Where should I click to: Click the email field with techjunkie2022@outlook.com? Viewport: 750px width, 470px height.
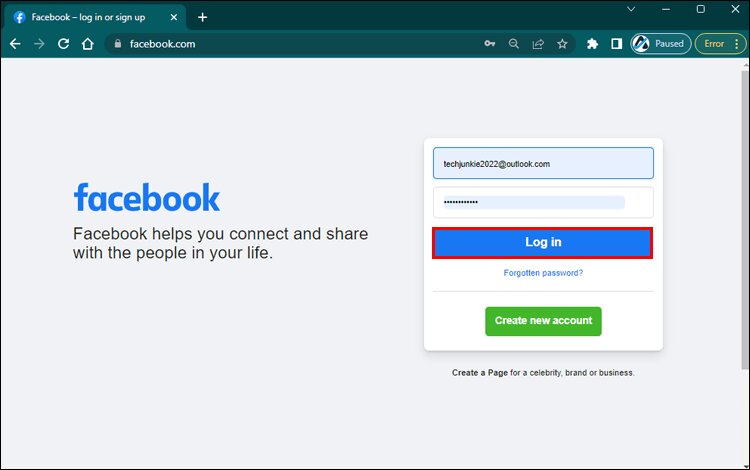click(543, 164)
